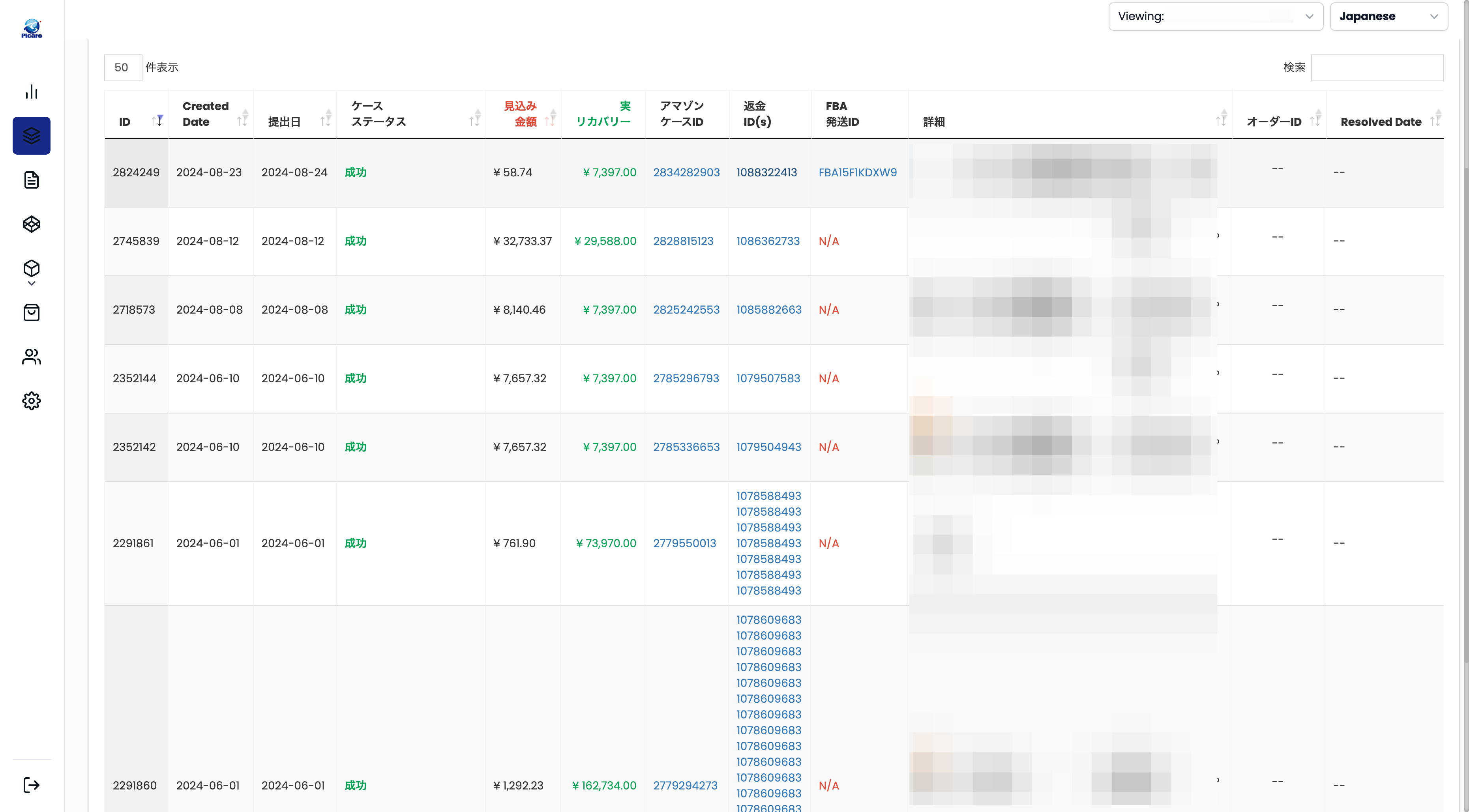Focus the 検索 search input field
The width and height of the screenshot is (1469, 812).
click(1377, 67)
